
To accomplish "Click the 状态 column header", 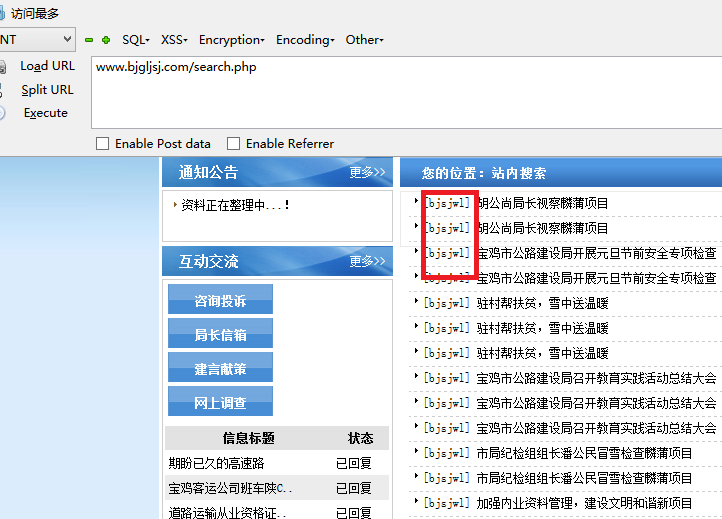I will coord(361,438).
